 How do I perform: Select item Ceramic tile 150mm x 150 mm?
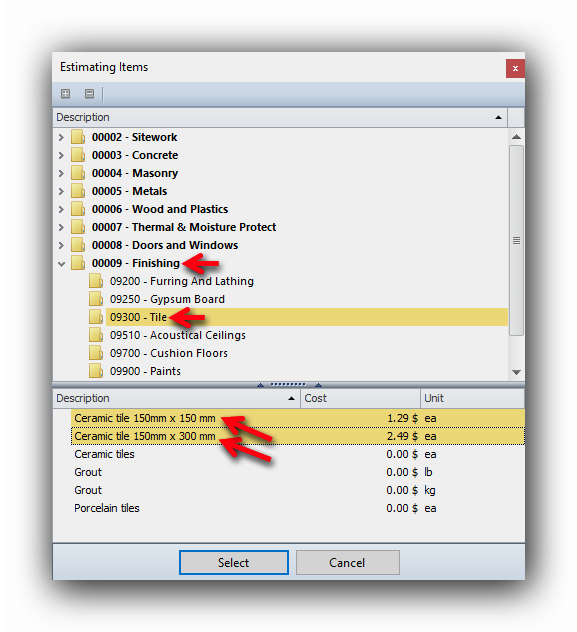point(298,418)
